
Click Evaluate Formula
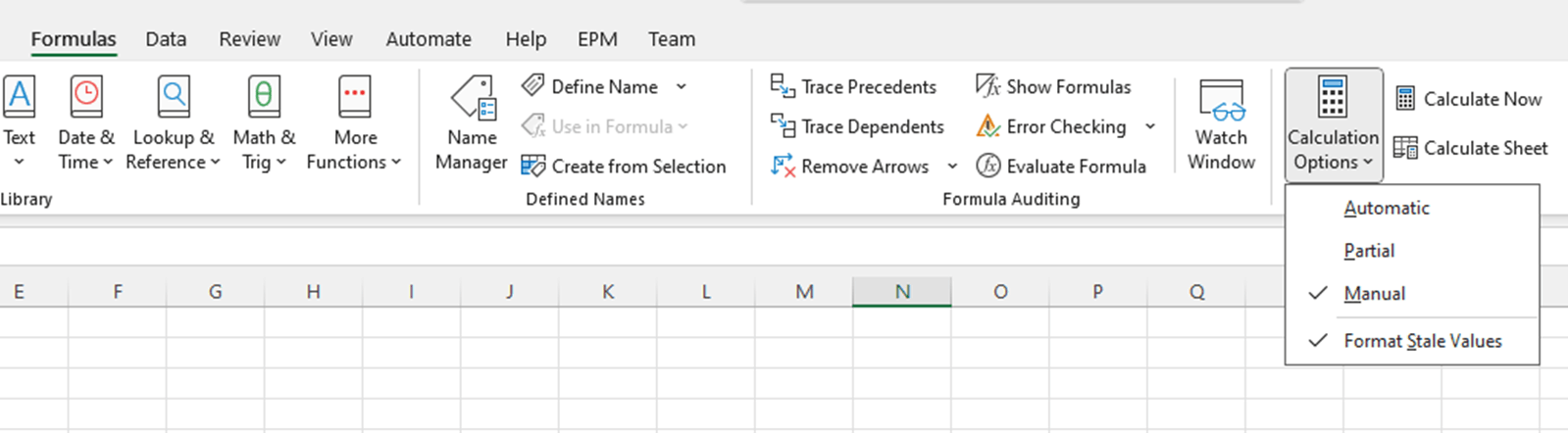(1061, 167)
